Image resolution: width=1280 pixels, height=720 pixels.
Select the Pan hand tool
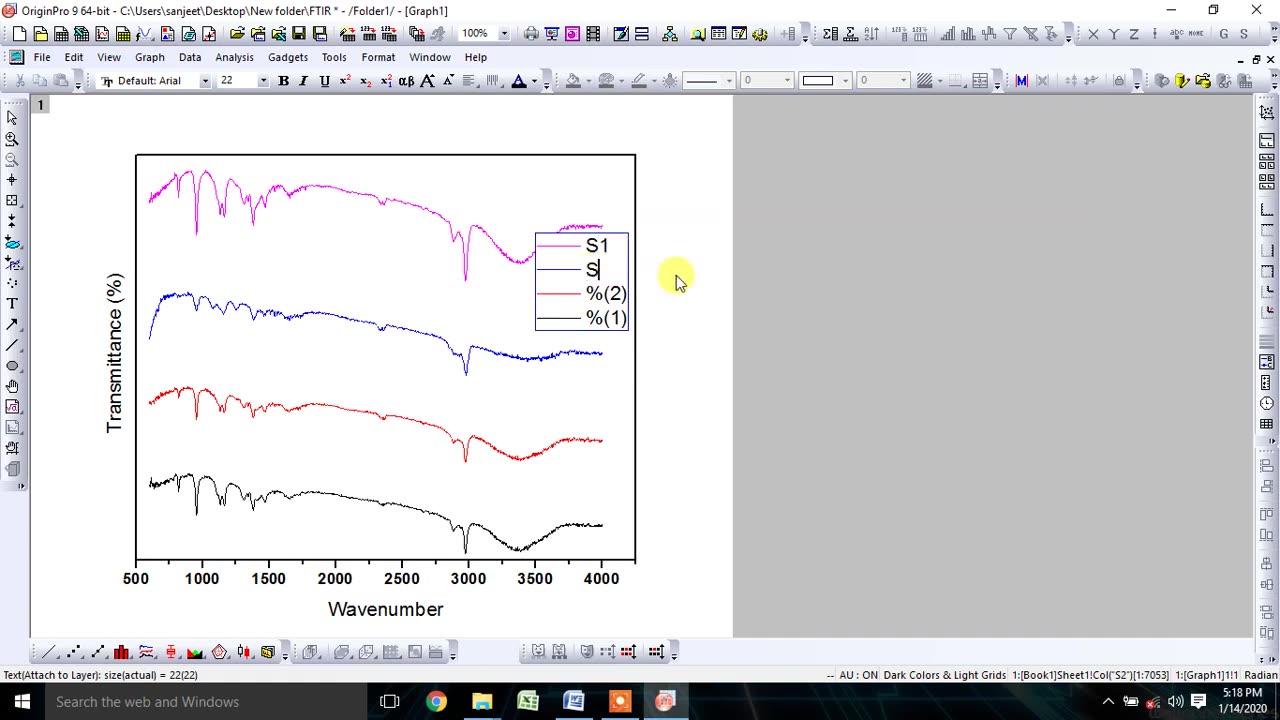[12, 386]
